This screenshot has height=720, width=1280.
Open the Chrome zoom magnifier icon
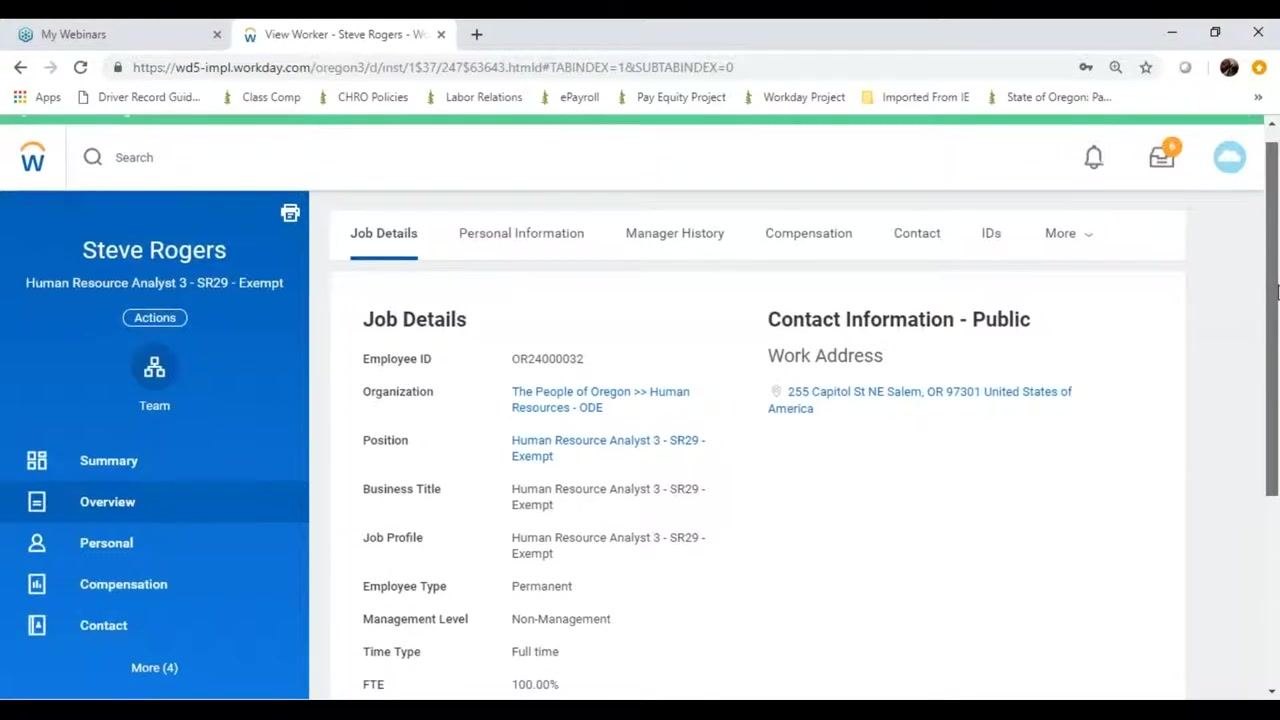(x=1116, y=67)
